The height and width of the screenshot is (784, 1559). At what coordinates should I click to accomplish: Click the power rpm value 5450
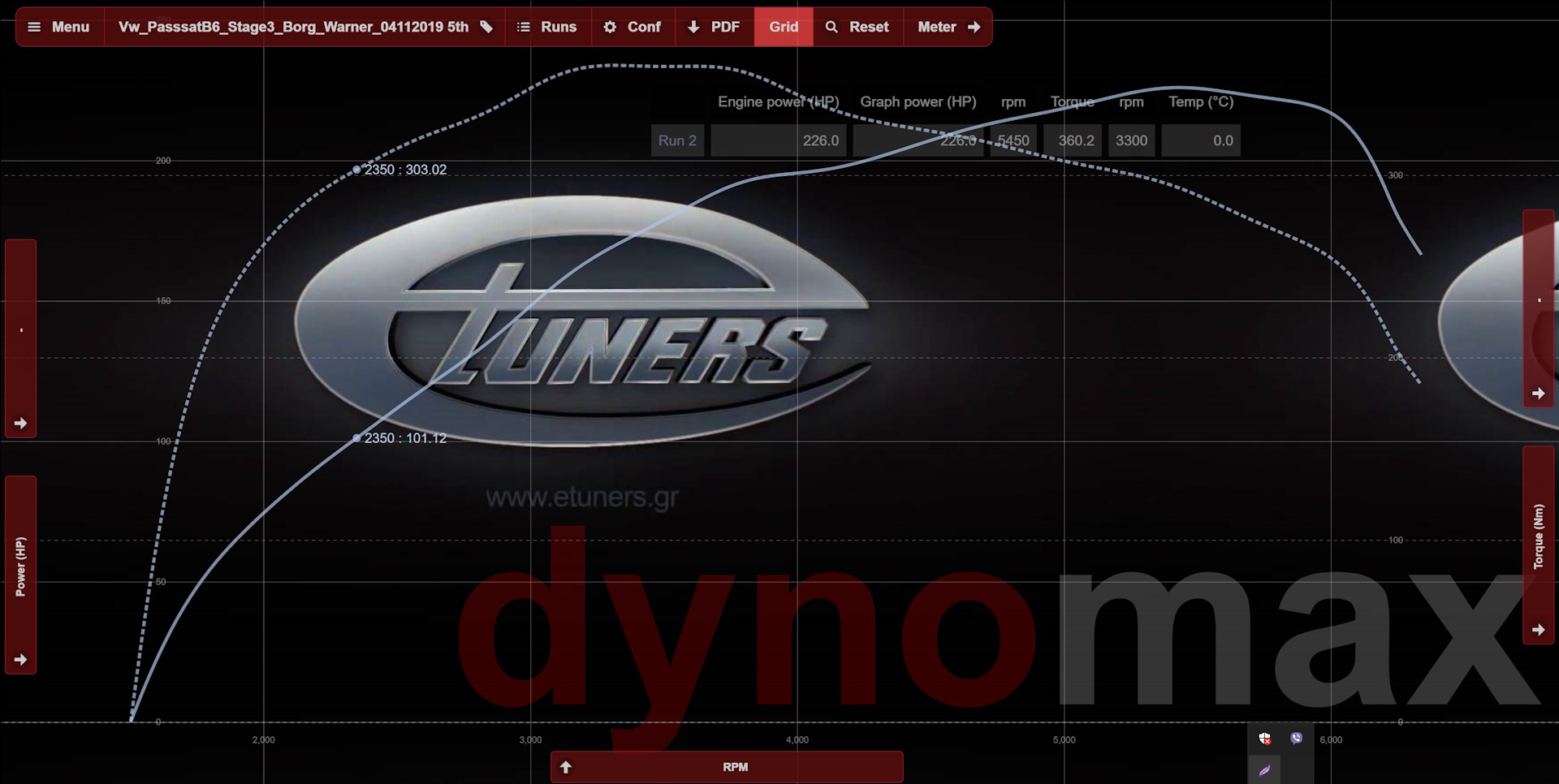[x=1013, y=140]
